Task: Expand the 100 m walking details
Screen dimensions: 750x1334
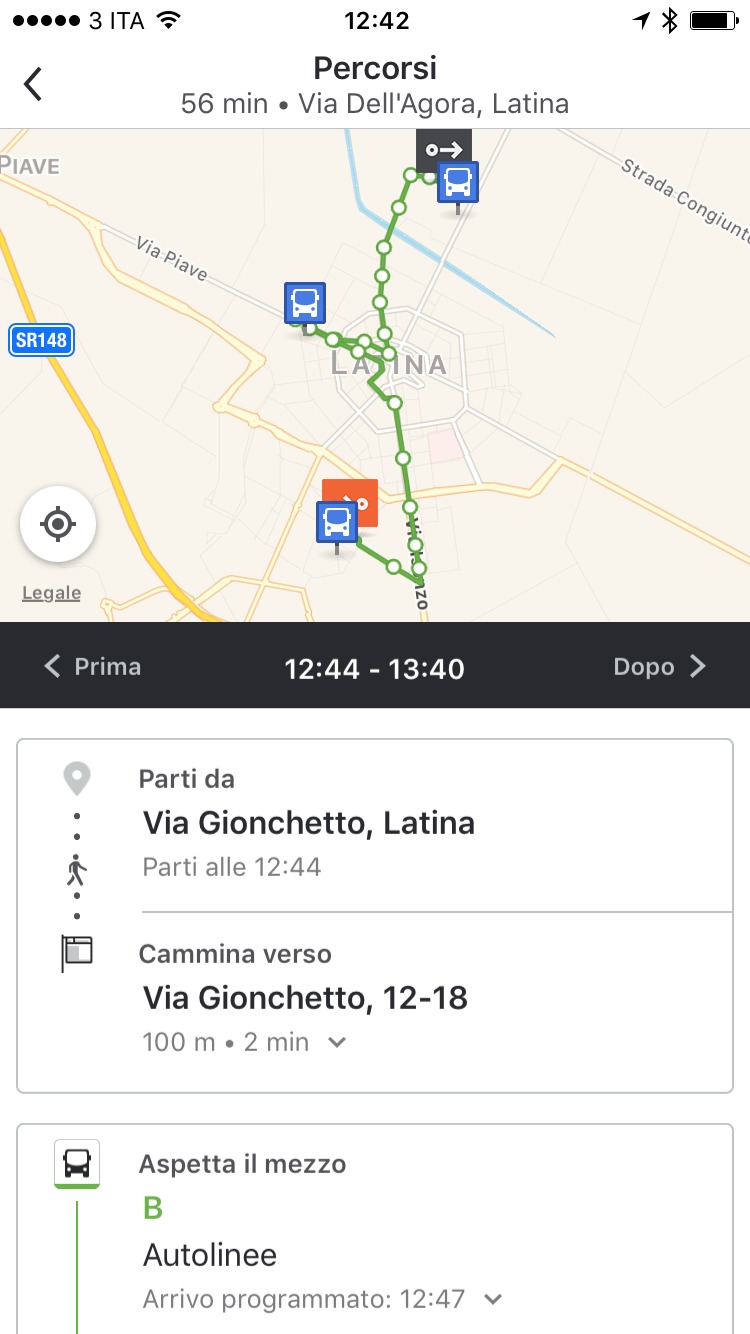Action: (x=337, y=1042)
